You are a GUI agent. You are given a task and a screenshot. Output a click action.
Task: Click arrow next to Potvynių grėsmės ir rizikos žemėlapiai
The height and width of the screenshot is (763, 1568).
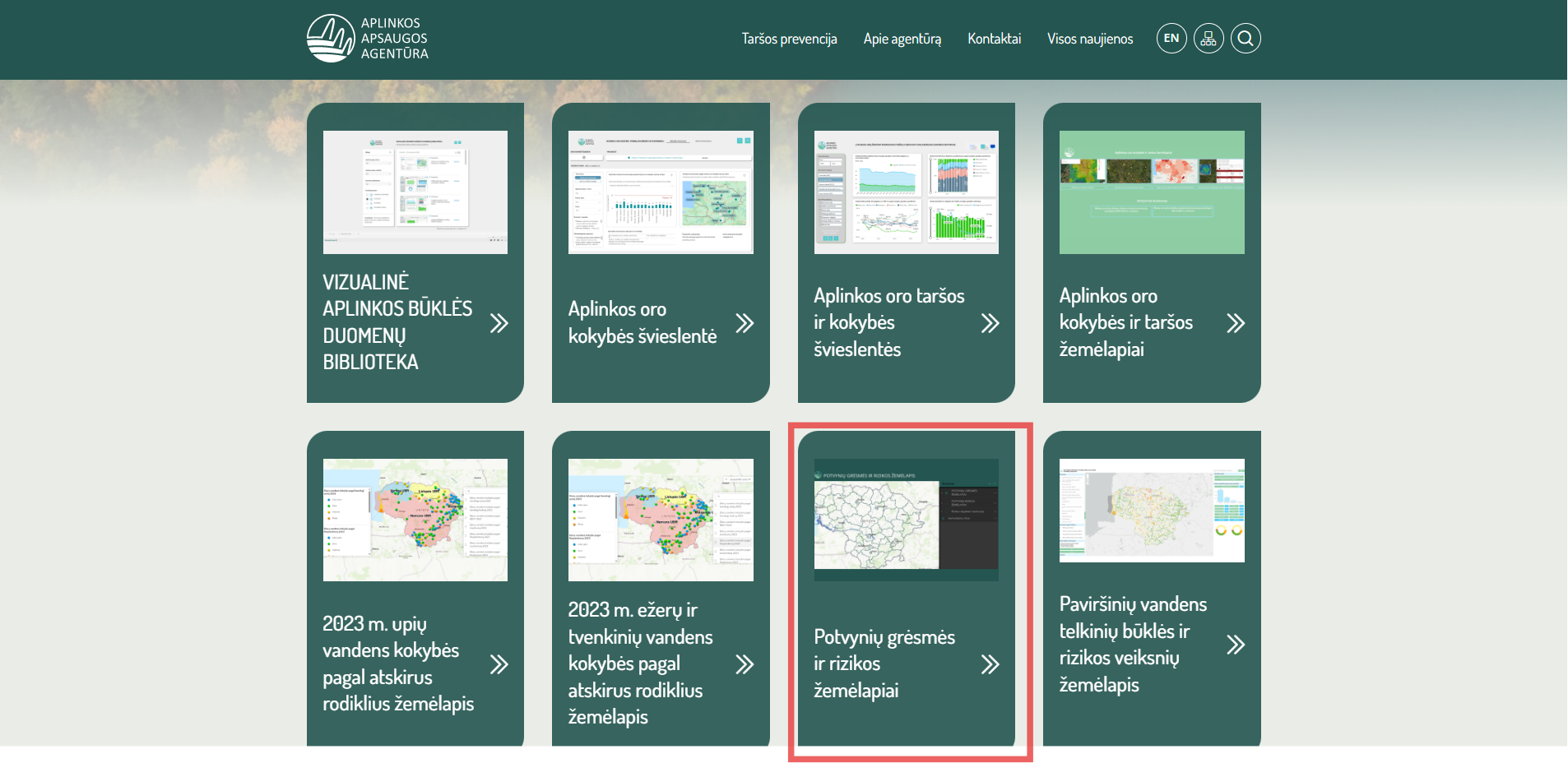point(990,664)
